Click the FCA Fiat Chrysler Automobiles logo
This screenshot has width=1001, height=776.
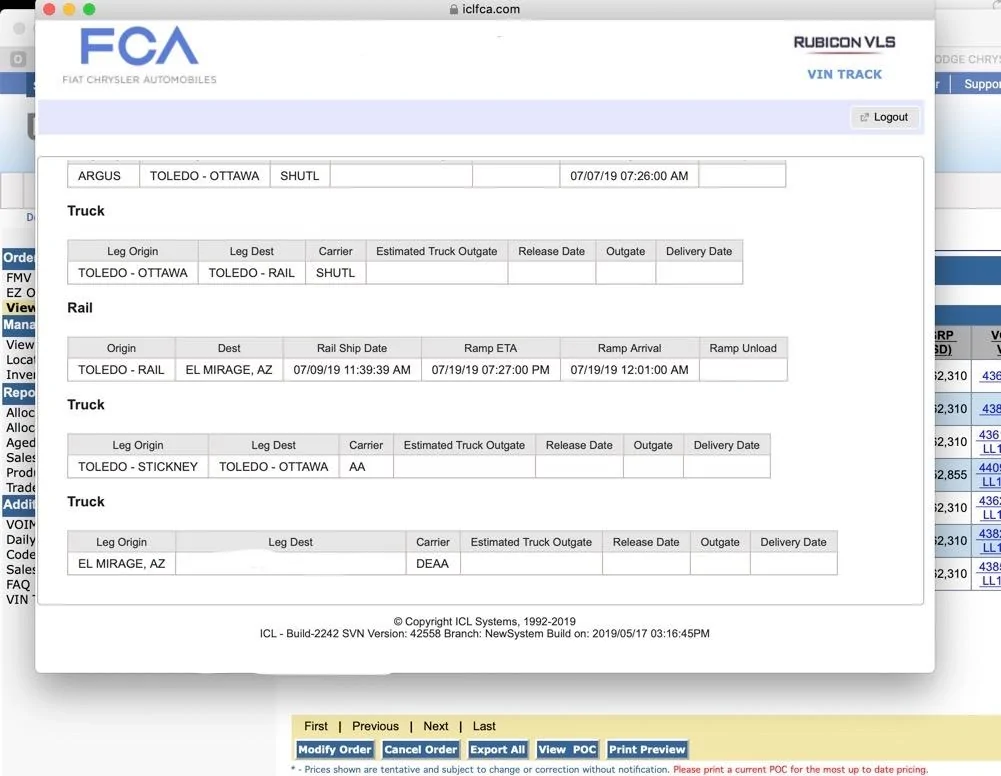coord(139,56)
